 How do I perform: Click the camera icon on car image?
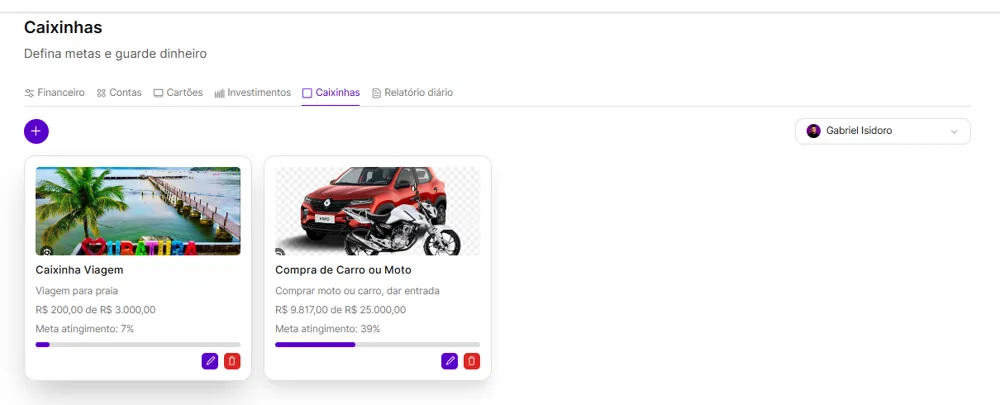click(x=280, y=252)
